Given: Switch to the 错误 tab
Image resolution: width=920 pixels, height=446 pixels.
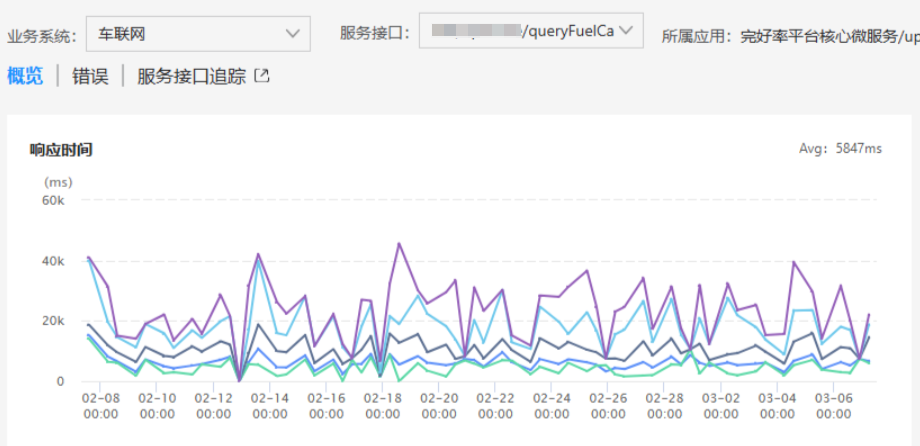Looking at the screenshot, I should (x=90, y=76).
